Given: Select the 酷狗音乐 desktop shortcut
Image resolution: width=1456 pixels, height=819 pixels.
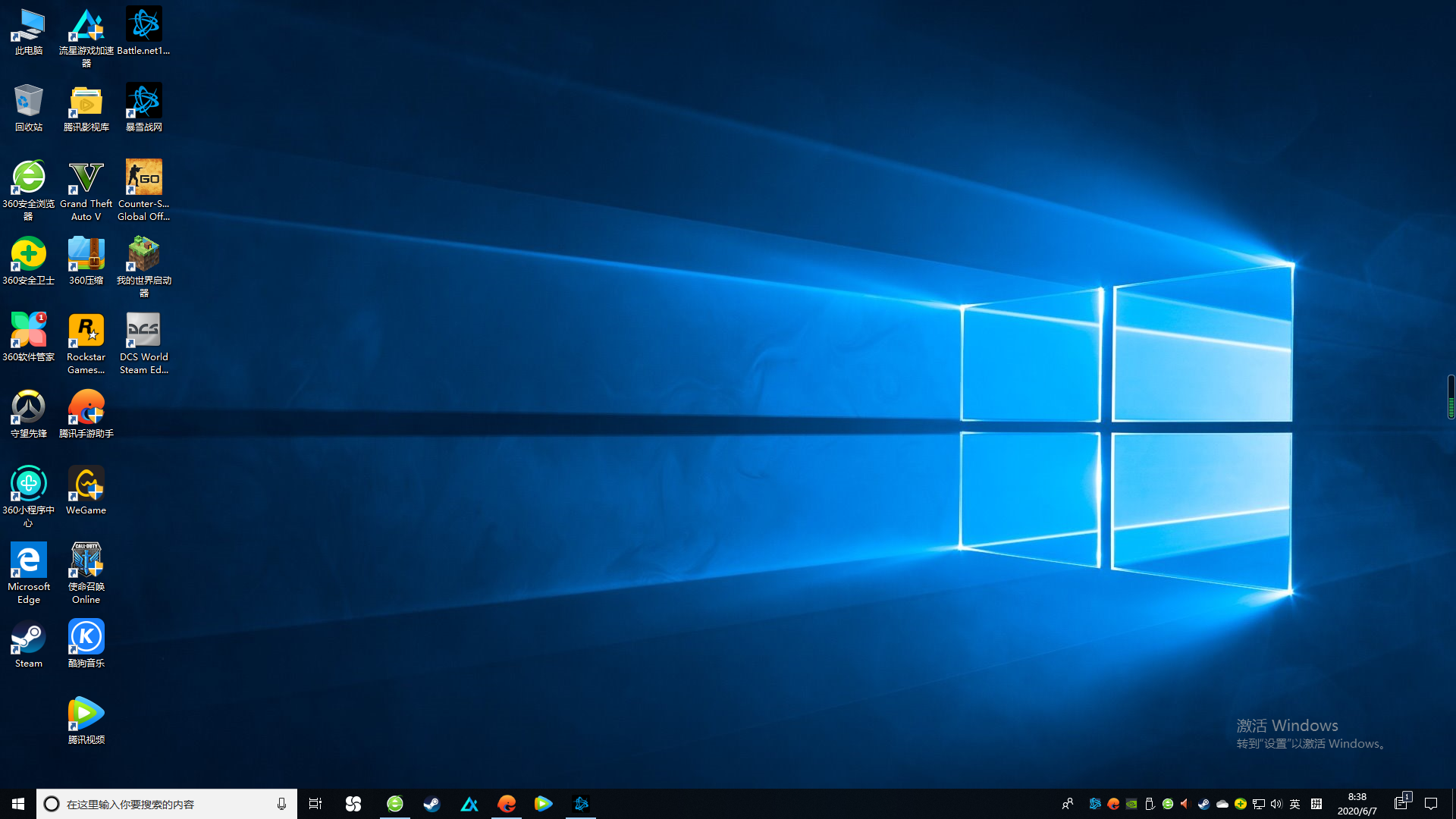Looking at the screenshot, I should (86, 645).
